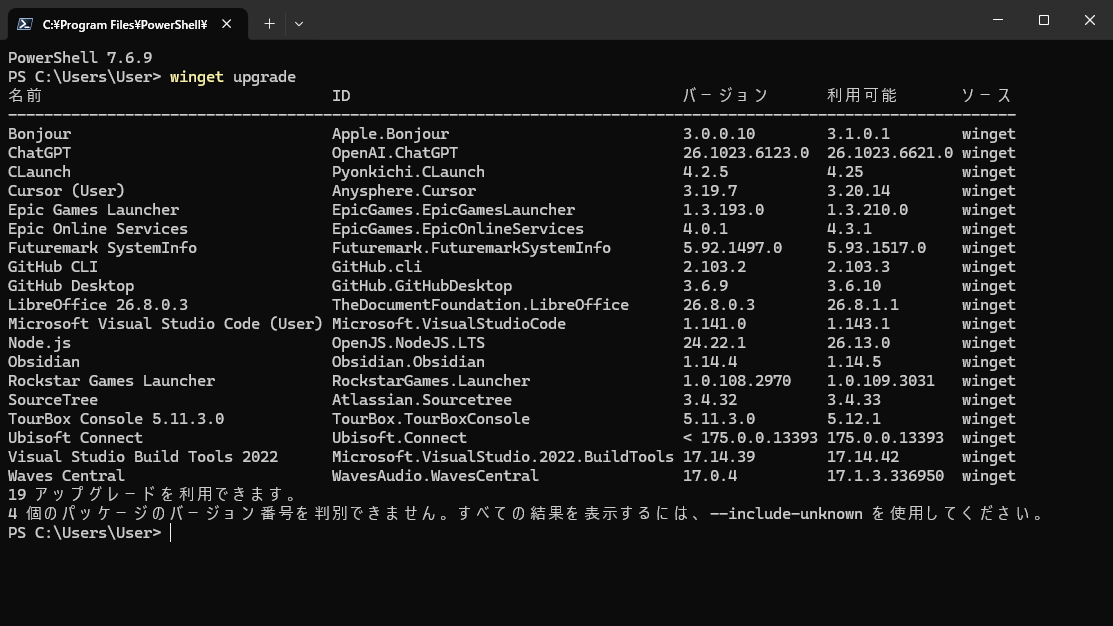The image size is (1113, 626).
Task: Open the new-tab profile dropdown arrow
Action: tap(299, 24)
